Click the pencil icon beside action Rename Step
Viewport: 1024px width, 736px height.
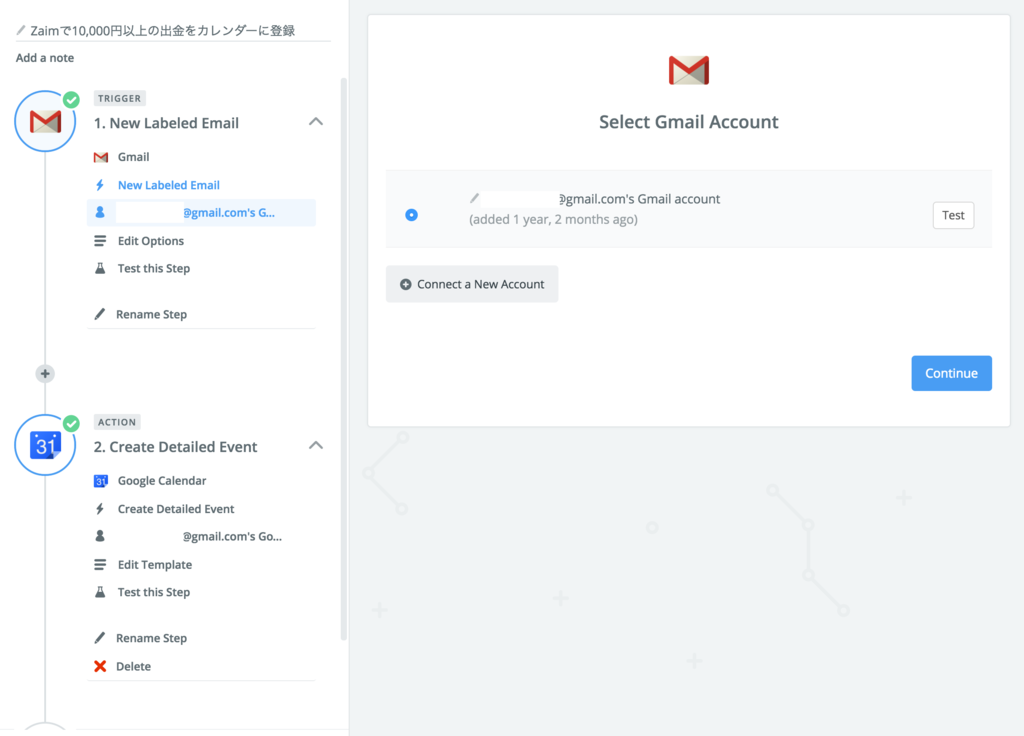(99, 638)
